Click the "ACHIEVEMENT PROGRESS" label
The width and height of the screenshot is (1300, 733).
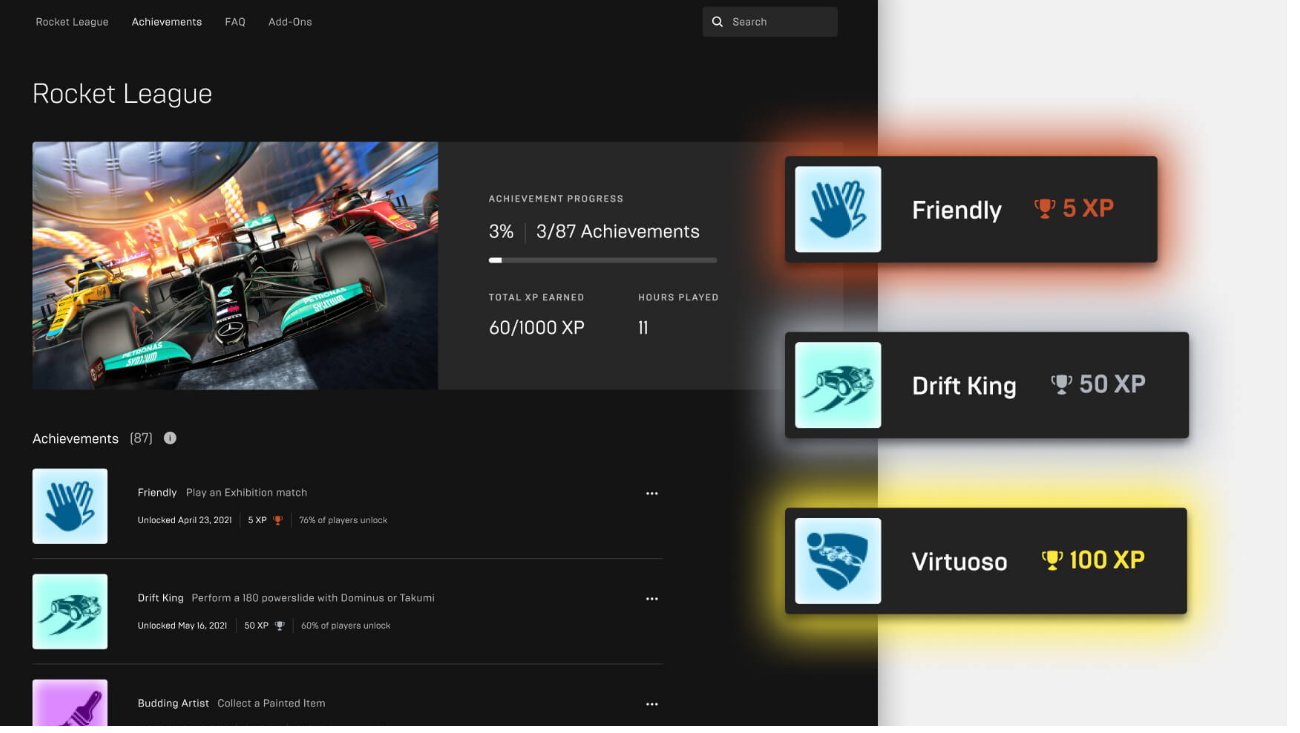(556, 199)
